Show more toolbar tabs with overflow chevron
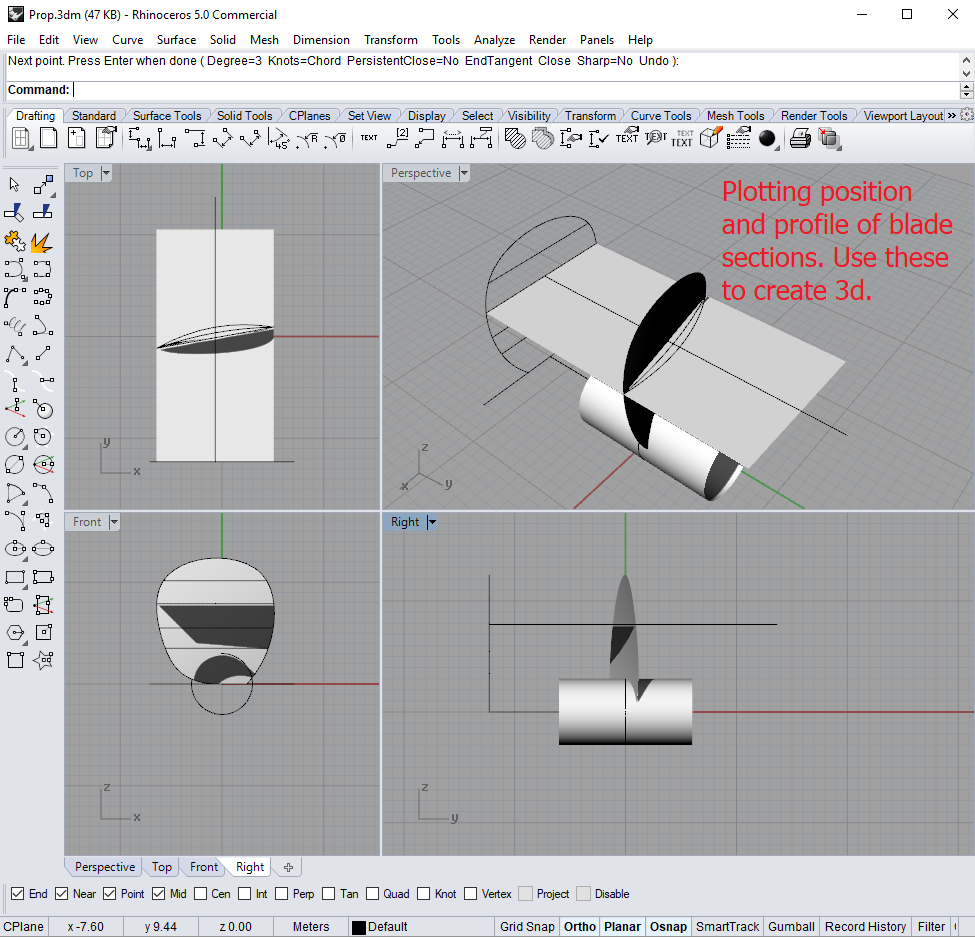Screen dimensions: 975x937 (x=951, y=116)
